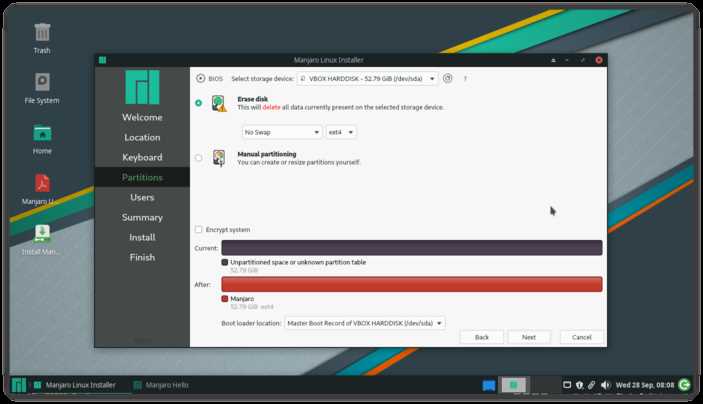Select the Manual partitioning radio button
This screenshot has height=404, width=703.
(x=199, y=158)
